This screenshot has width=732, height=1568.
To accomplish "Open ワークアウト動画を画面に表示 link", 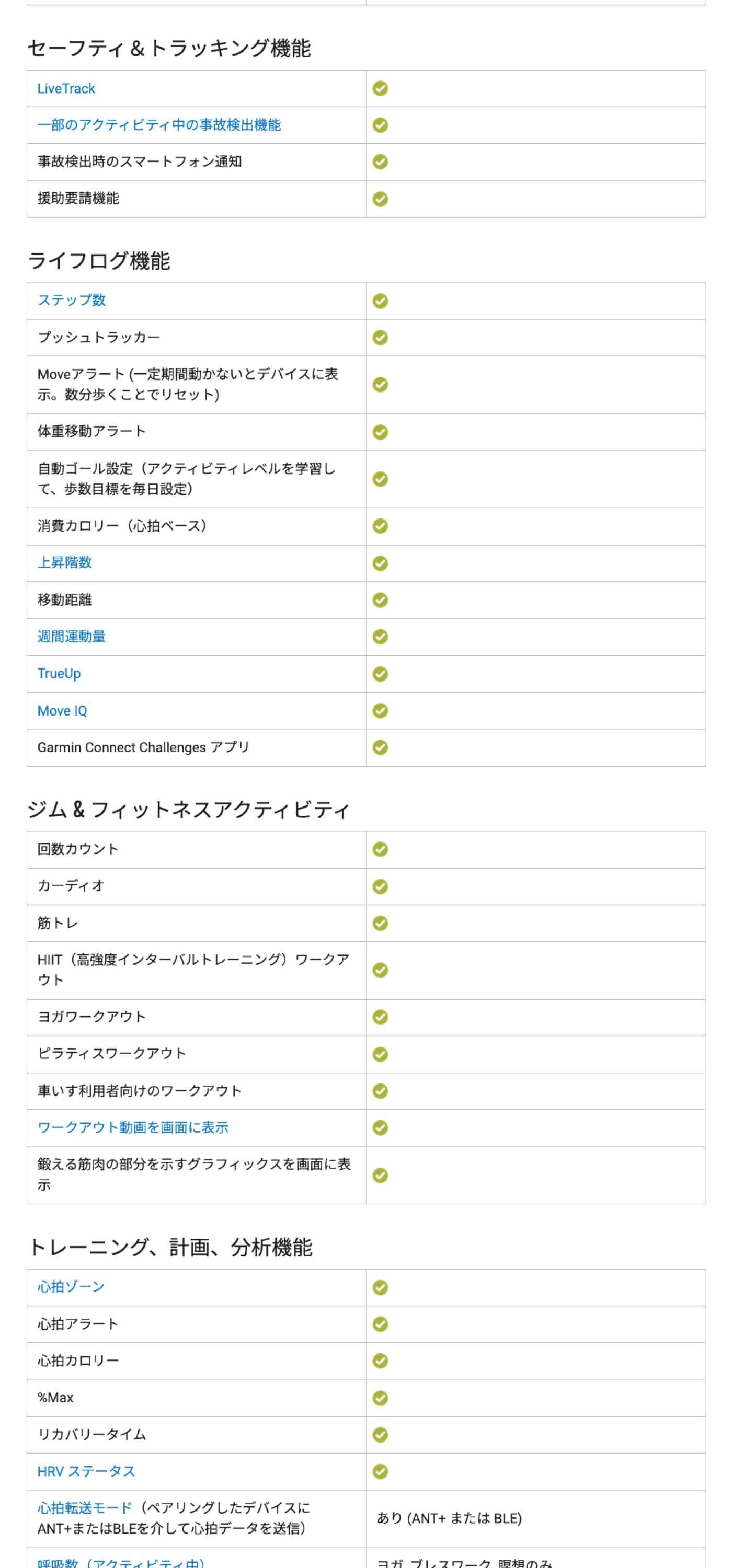I will tap(133, 1127).
